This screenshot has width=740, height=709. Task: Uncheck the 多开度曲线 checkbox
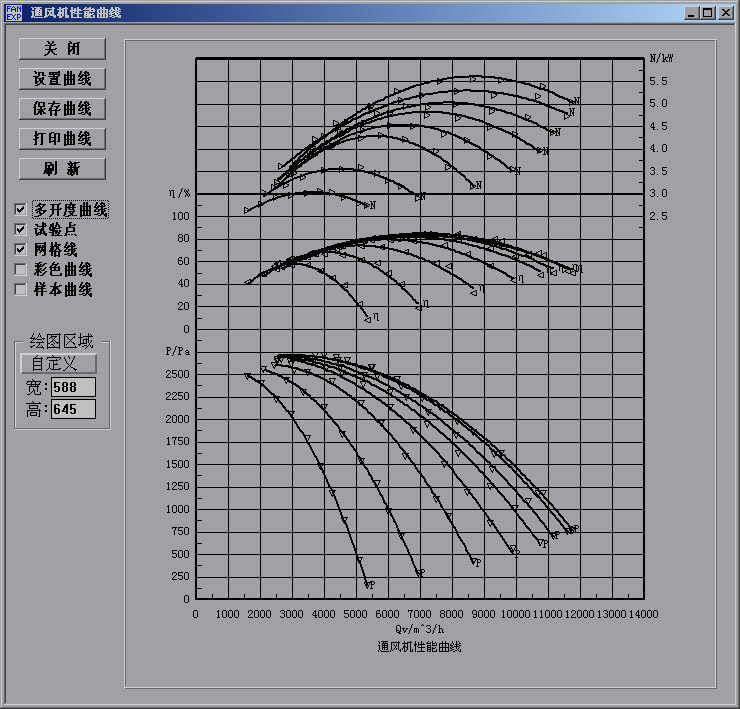(21, 210)
